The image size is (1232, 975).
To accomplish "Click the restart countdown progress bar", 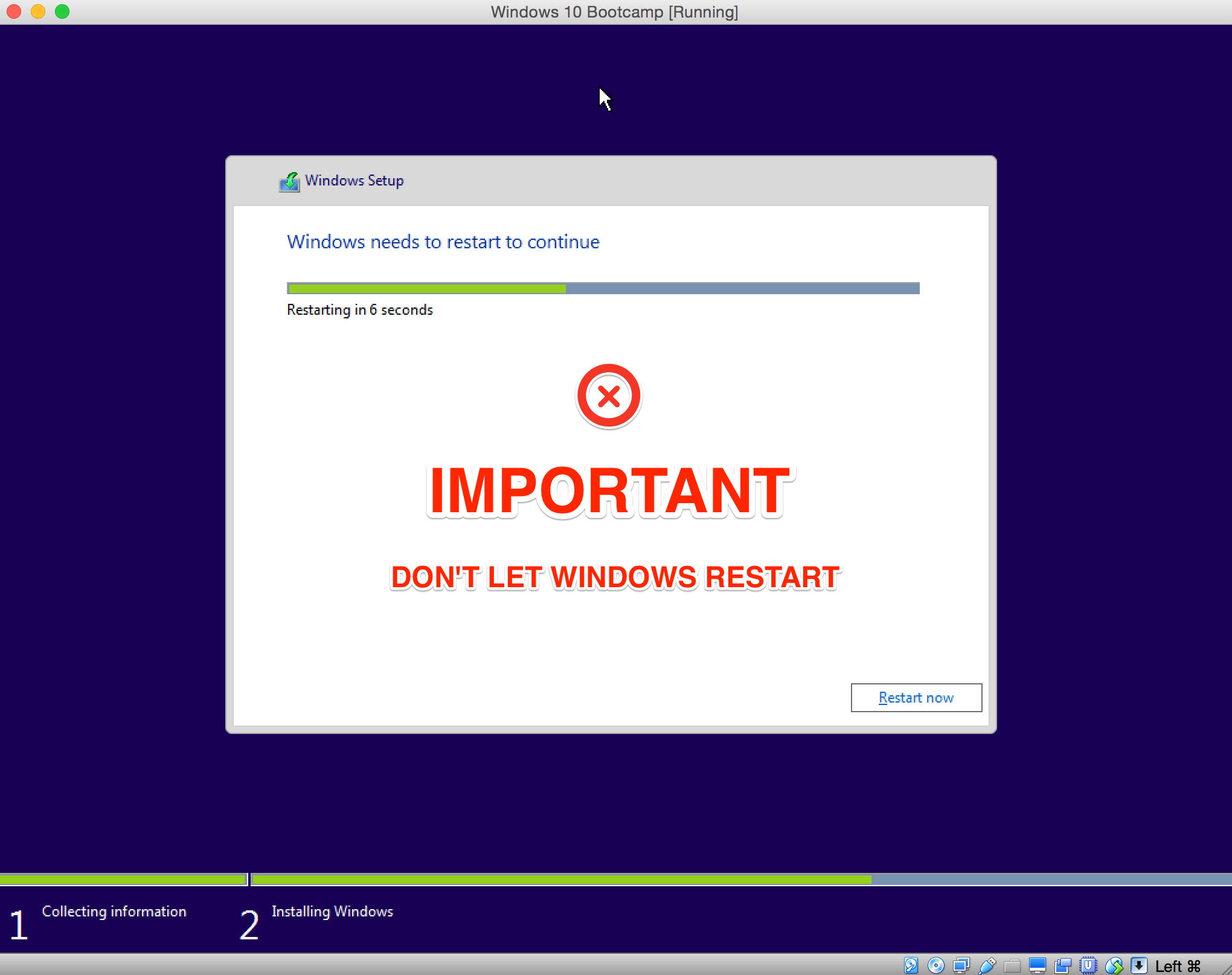I will click(603, 288).
